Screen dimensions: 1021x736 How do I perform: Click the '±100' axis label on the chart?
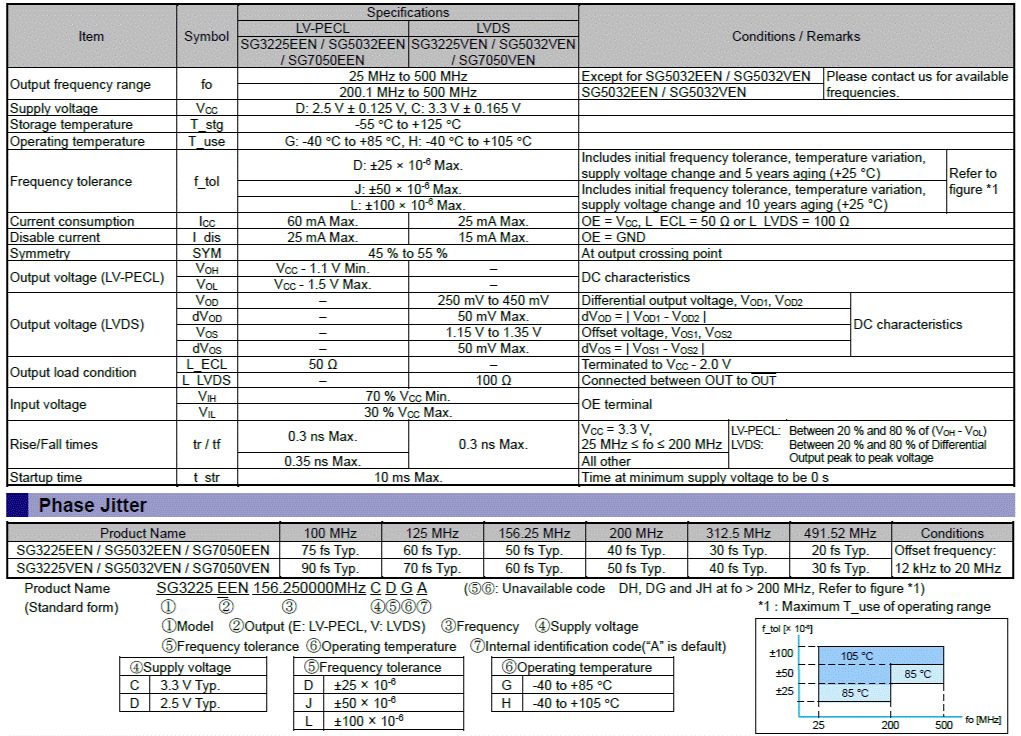tap(781, 653)
